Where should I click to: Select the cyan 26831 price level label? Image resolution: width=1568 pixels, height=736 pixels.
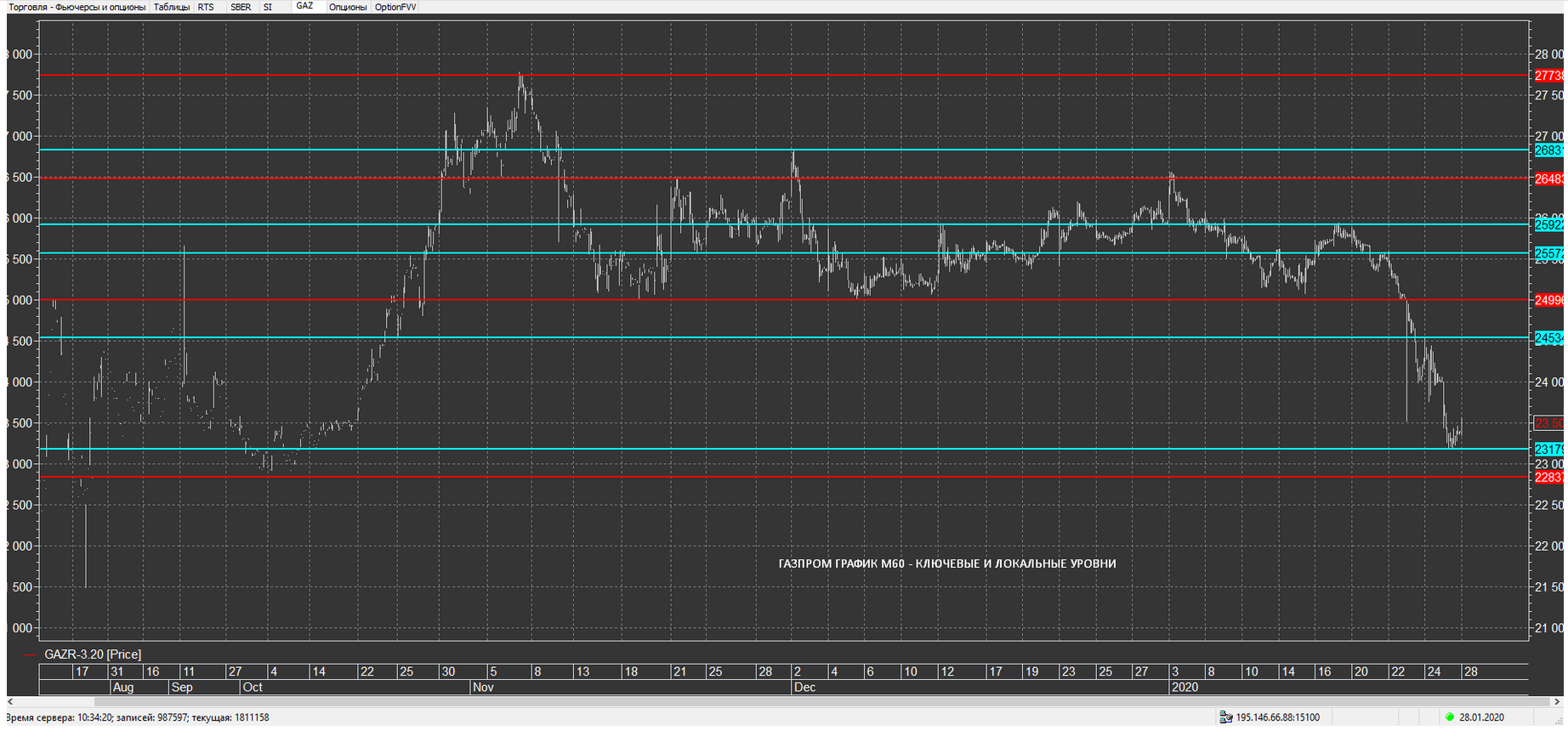tap(1548, 150)
